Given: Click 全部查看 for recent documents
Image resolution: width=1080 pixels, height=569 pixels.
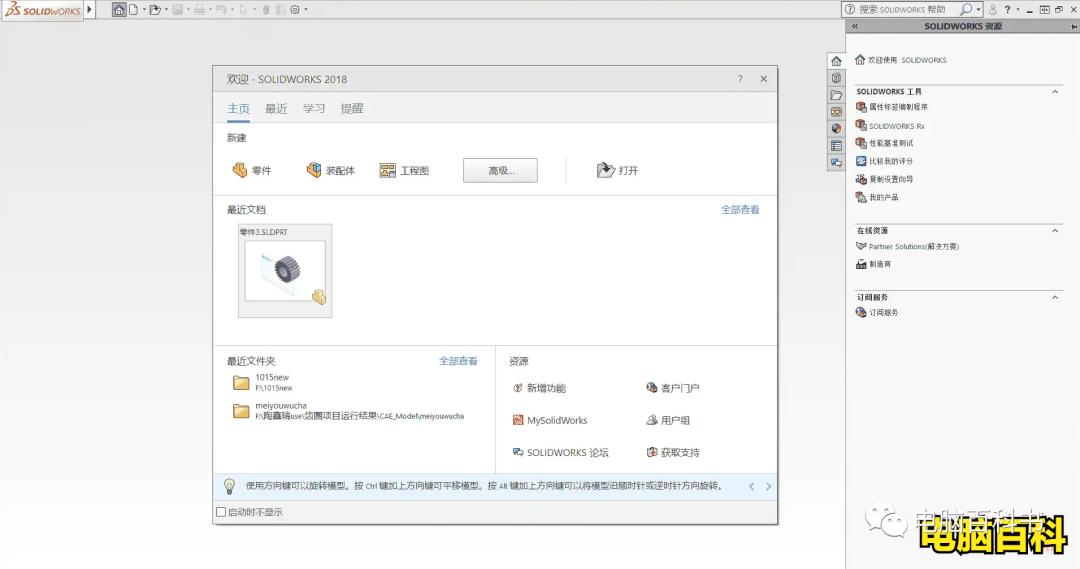Looking at the screenshot, I should pyautogui.click(x=740, y=209).
